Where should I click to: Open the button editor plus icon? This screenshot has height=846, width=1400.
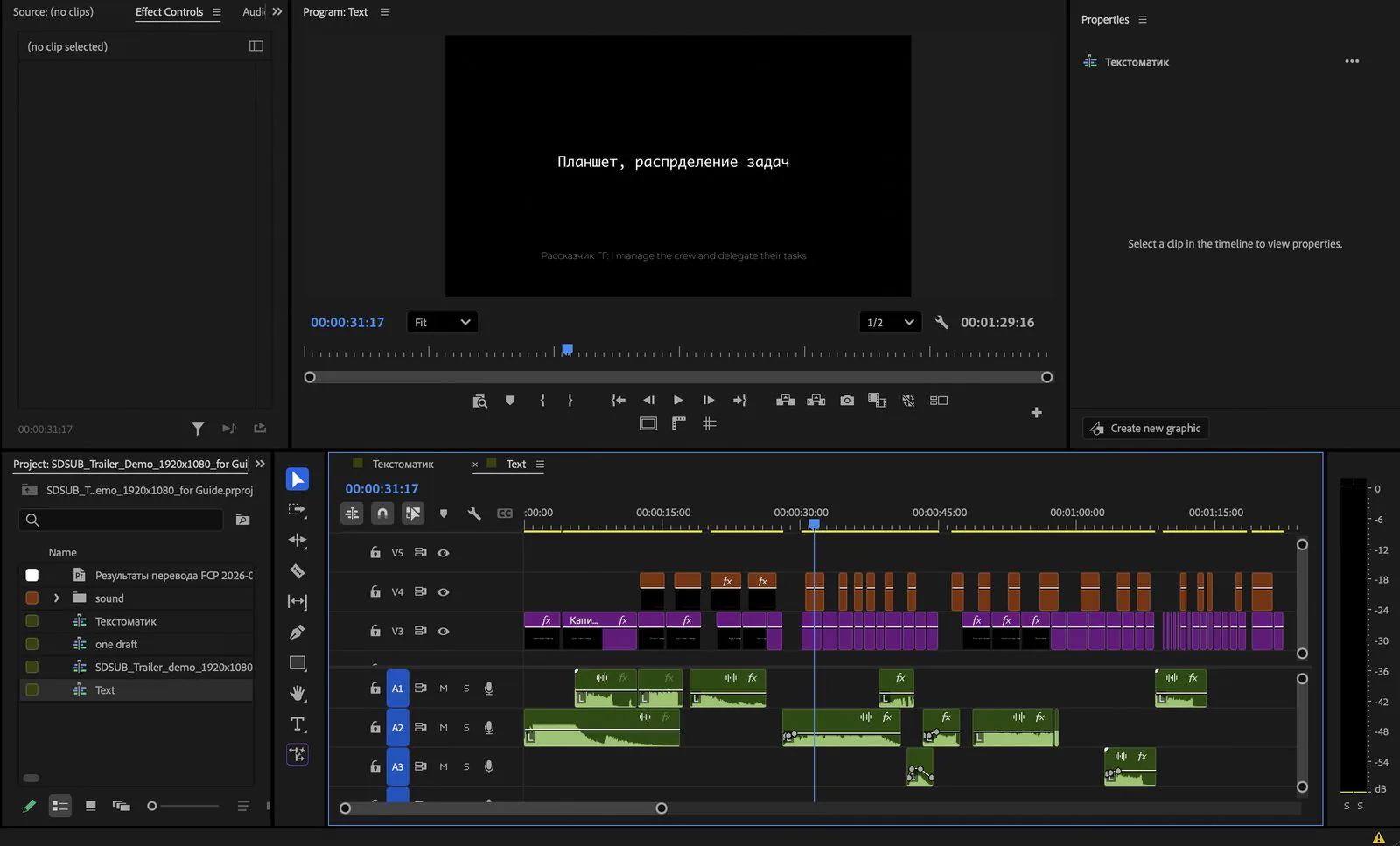pos(1036,412)
